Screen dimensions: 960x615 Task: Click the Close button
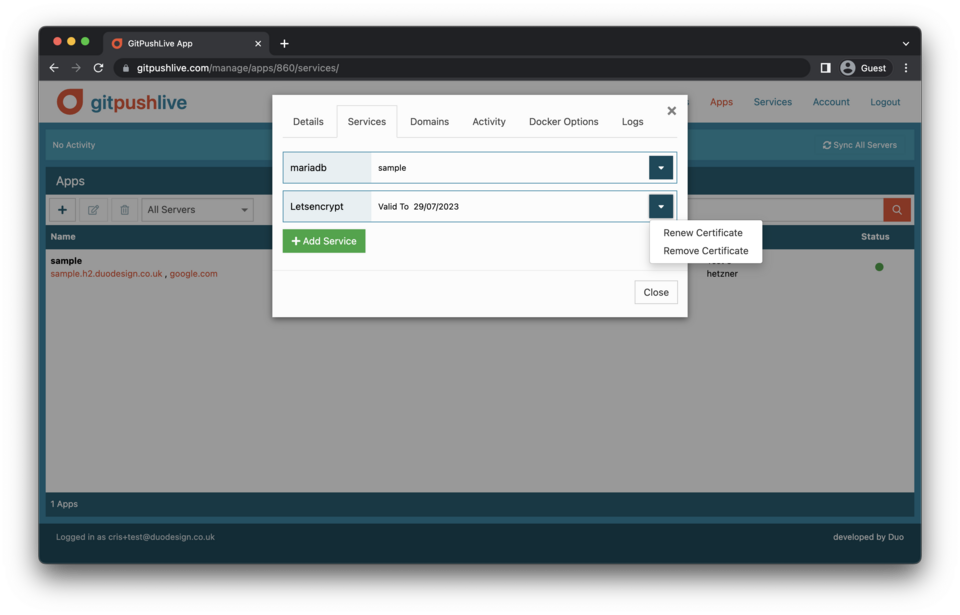656,292
